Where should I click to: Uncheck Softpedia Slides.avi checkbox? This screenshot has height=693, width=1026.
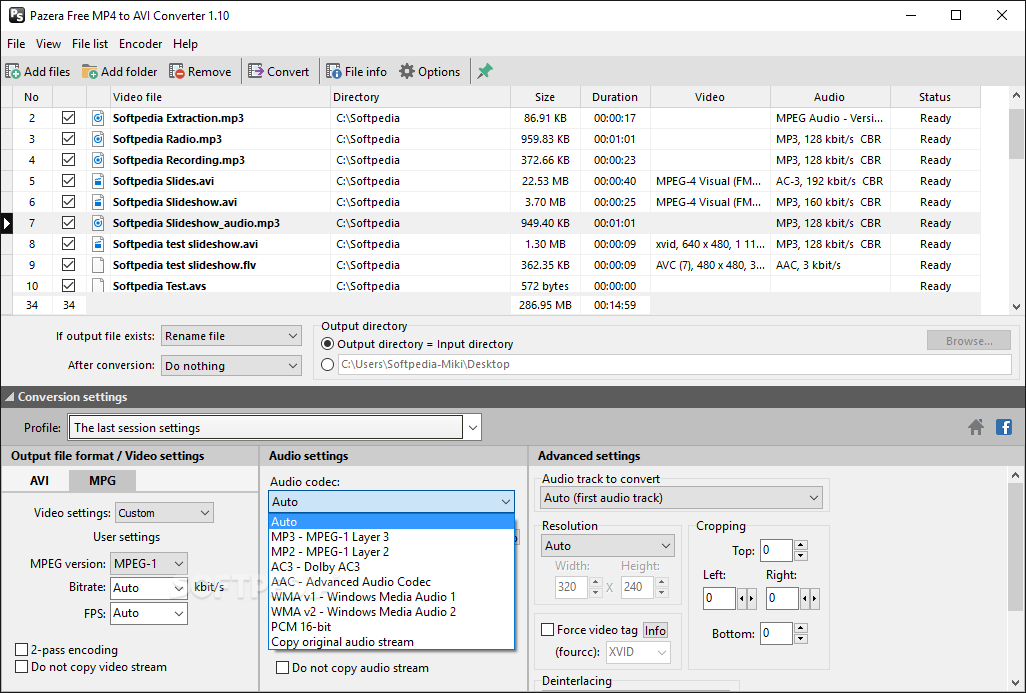coord(68,181)
